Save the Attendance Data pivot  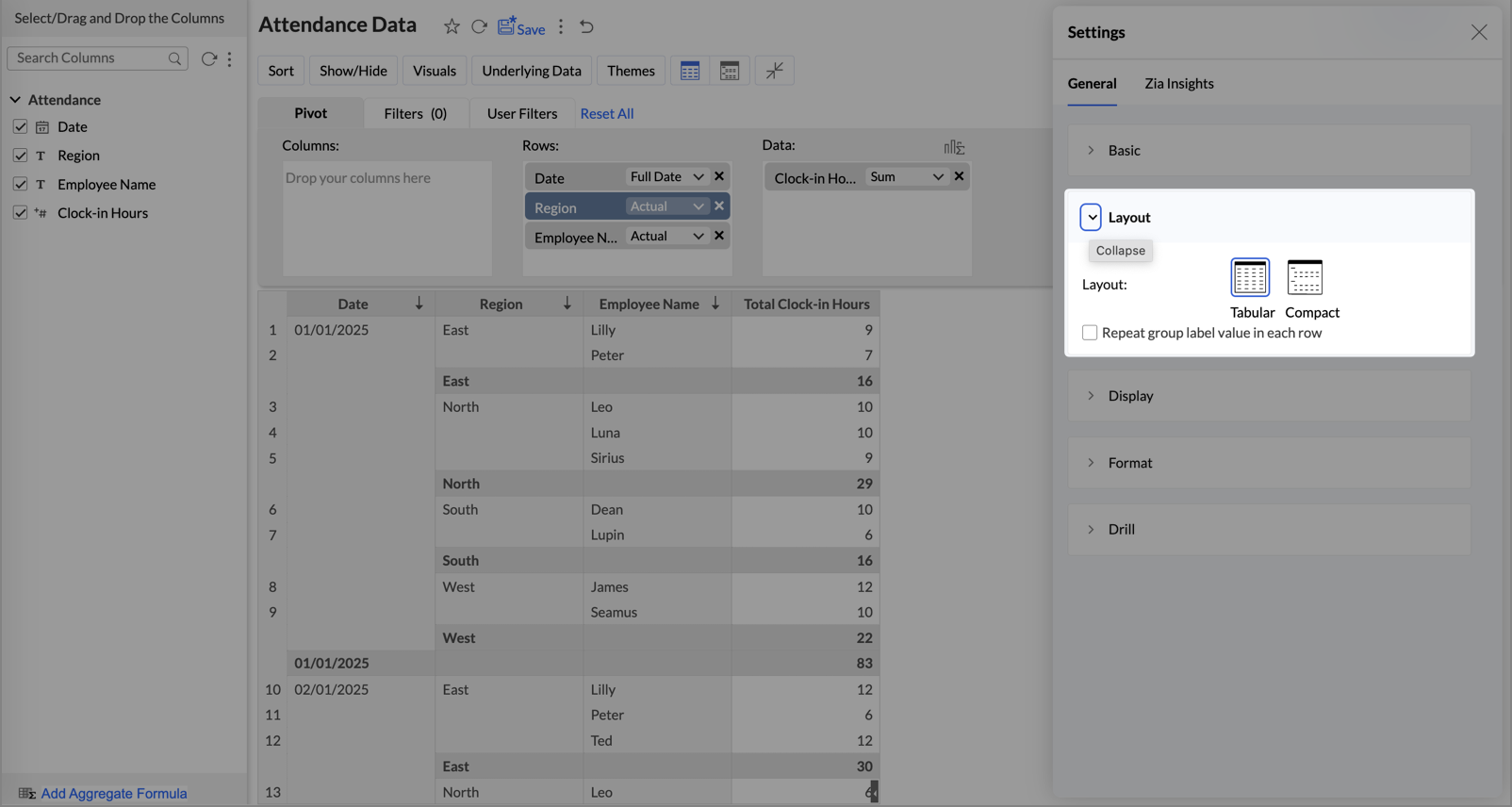pos(521,26)
